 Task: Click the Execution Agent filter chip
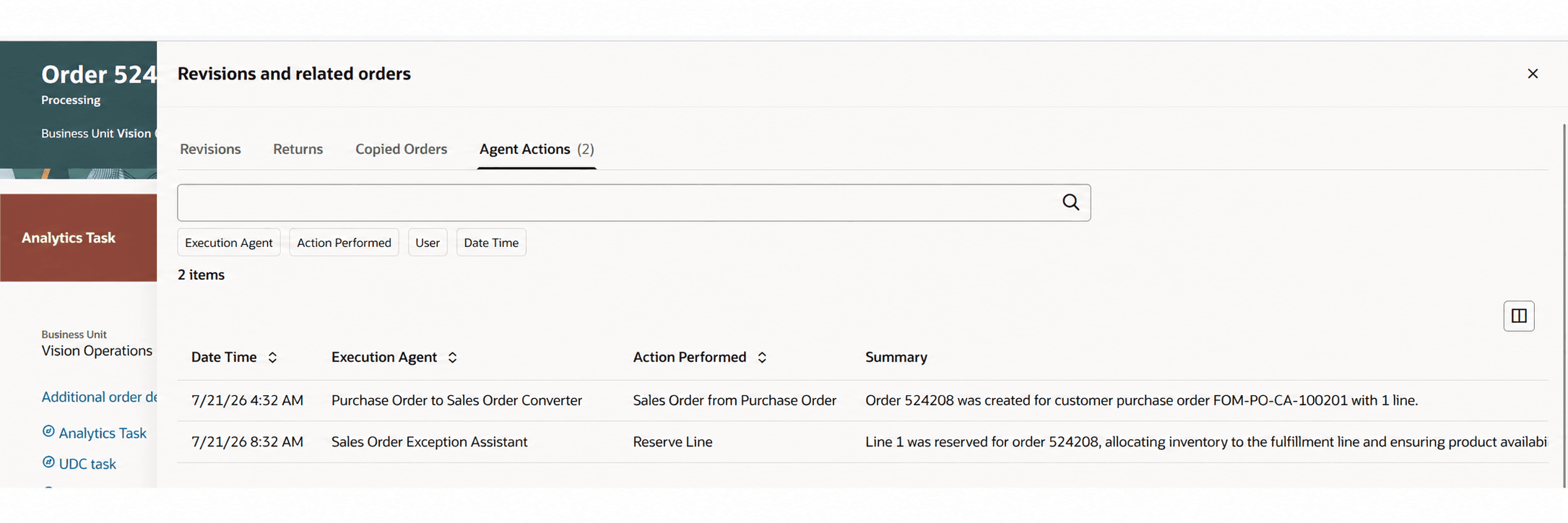coord(229,243)
